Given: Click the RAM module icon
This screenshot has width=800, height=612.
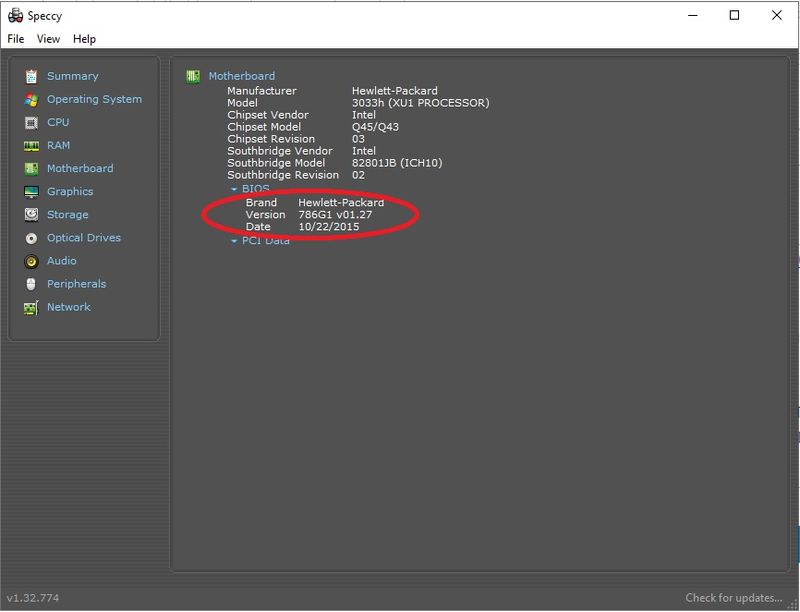Looking at the screenshot, I should coord(31,146).
